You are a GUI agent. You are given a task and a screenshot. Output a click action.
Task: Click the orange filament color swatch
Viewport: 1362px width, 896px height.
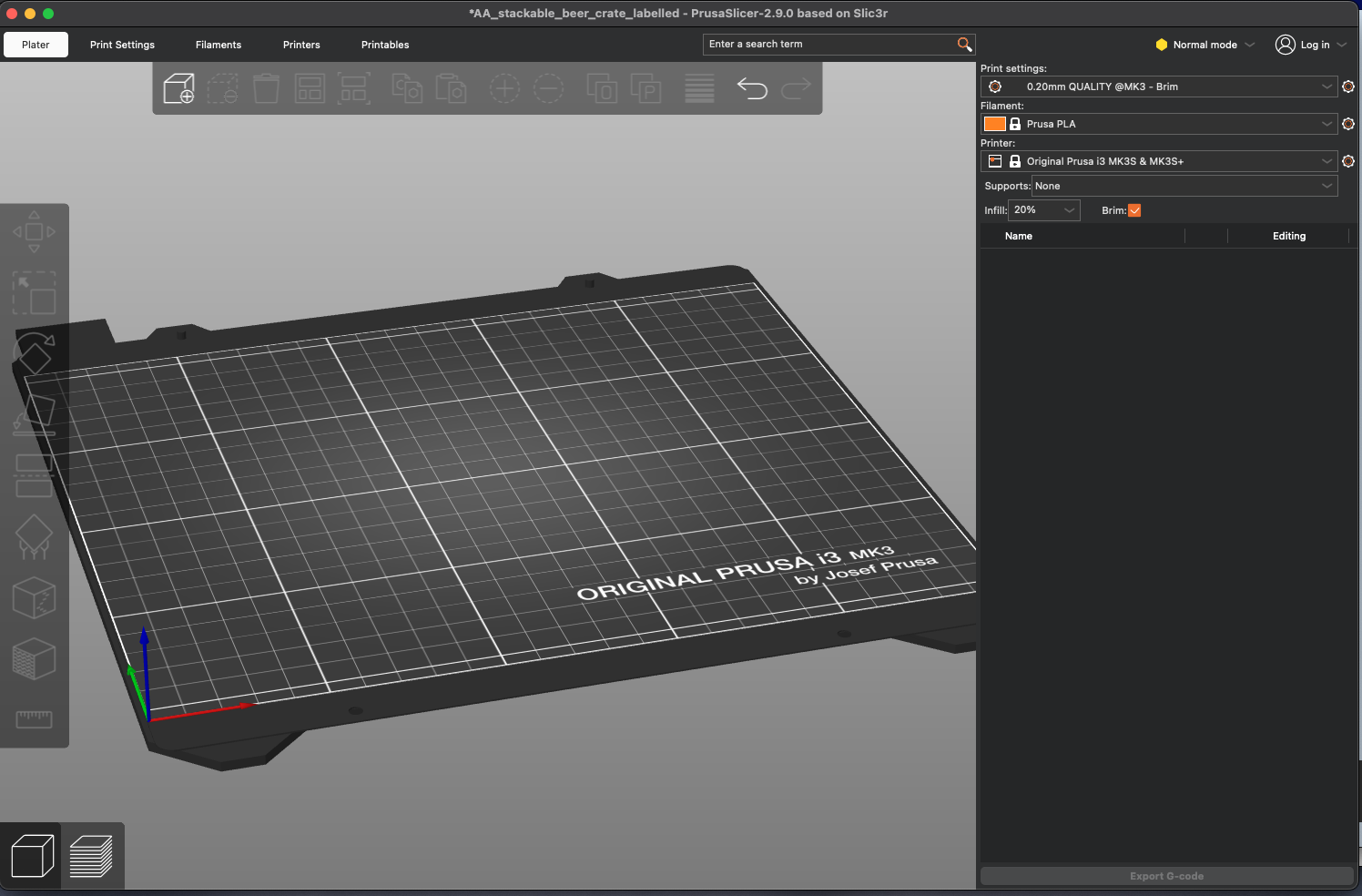pyautogui.click(x=994, y=124)
